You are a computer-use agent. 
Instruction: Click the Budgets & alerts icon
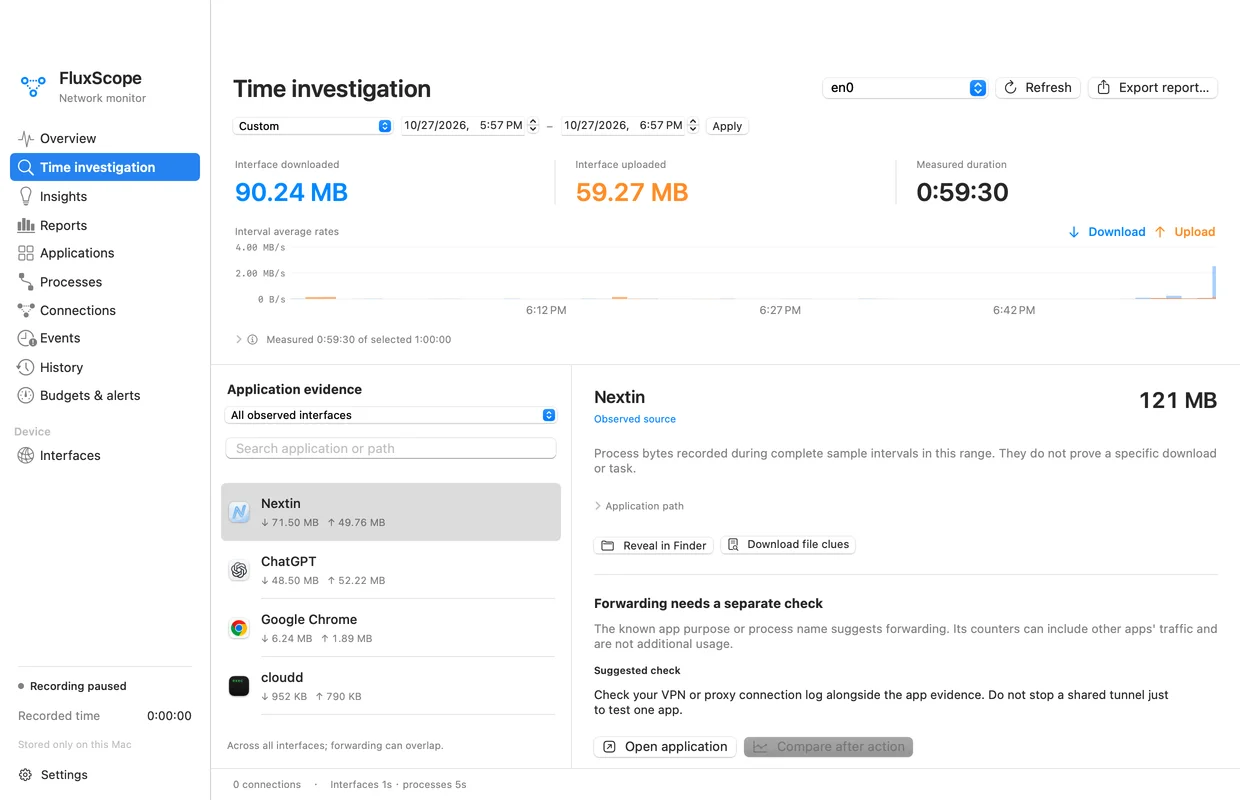pyautogui.click(x=26, y=395)
